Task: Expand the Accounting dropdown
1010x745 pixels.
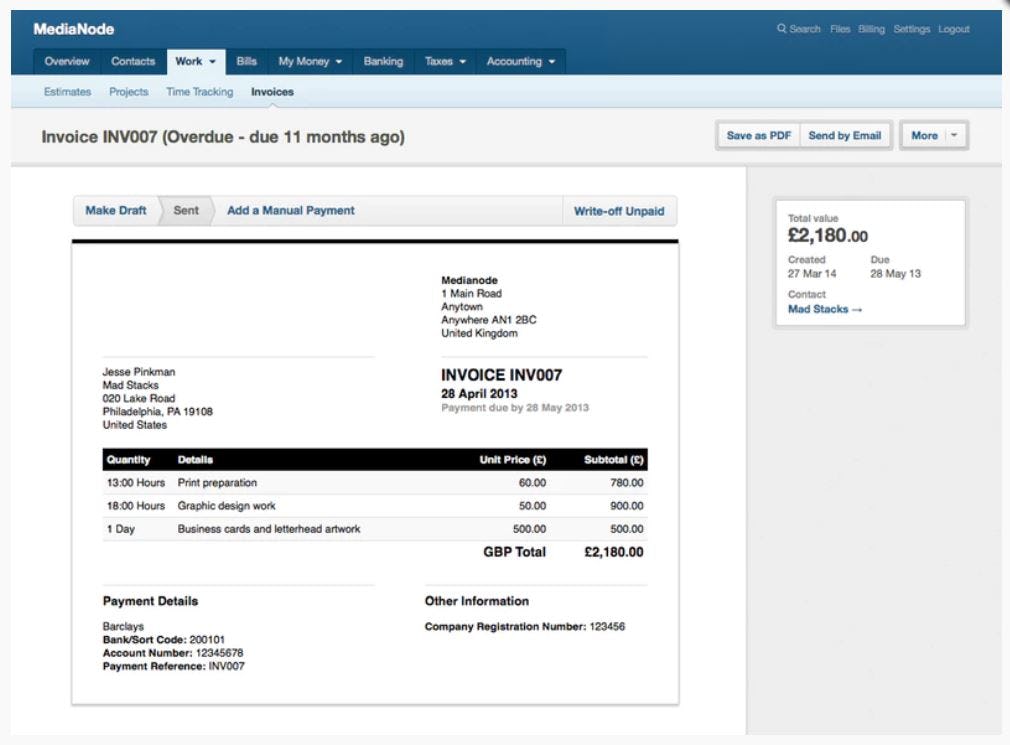Action: pos(520,61)
